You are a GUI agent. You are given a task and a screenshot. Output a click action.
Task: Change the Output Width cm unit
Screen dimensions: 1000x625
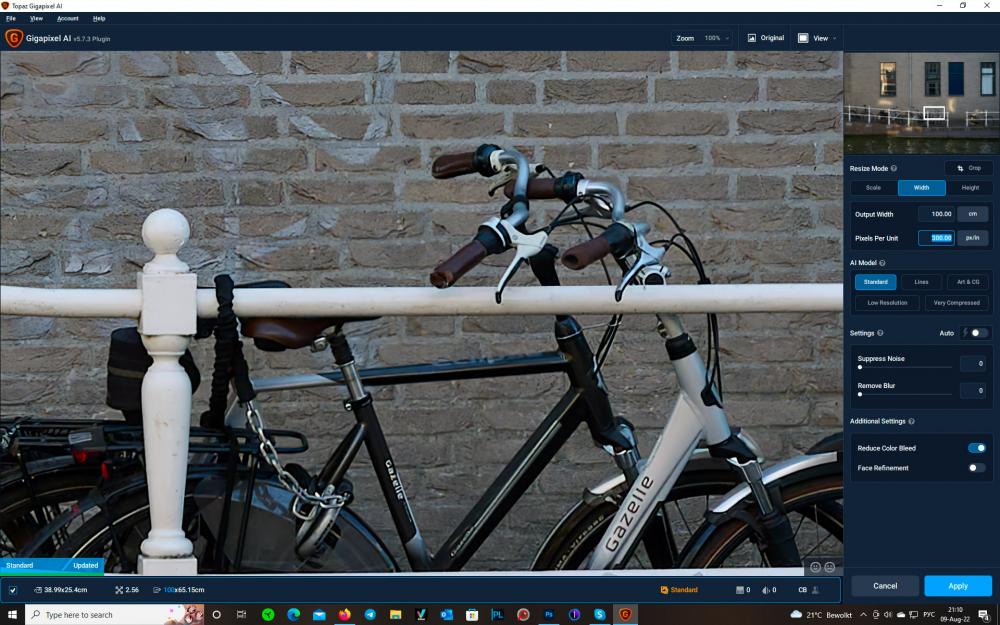973,214
